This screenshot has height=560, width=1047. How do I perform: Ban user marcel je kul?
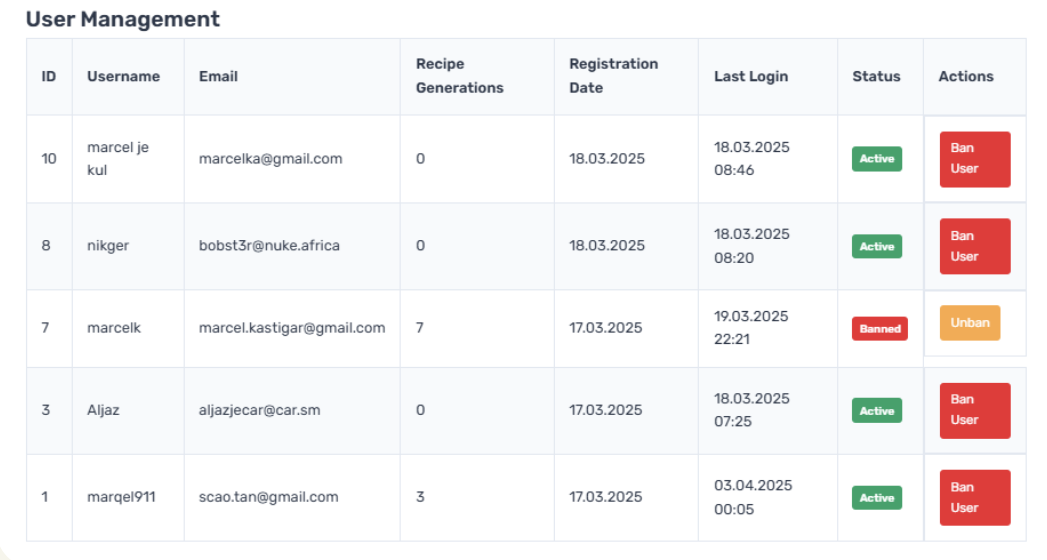point(974,159)
